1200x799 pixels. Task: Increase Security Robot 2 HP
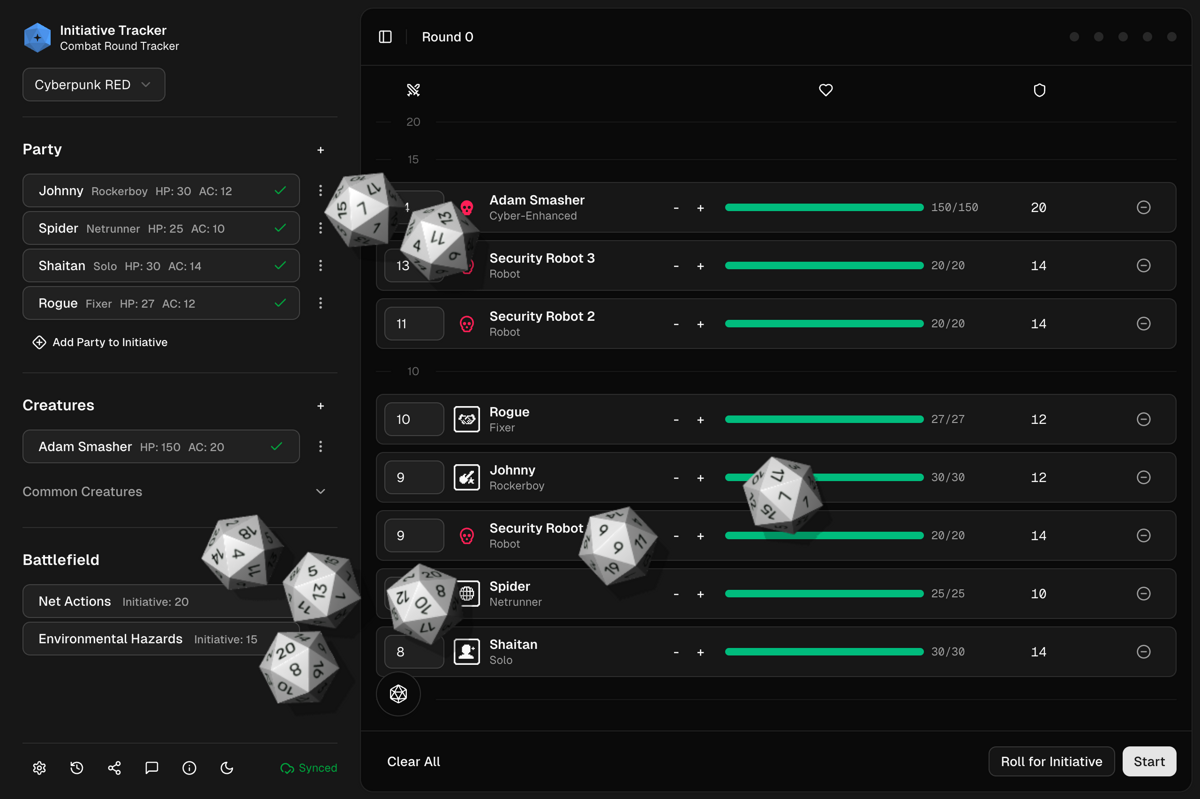coord(701,324)
